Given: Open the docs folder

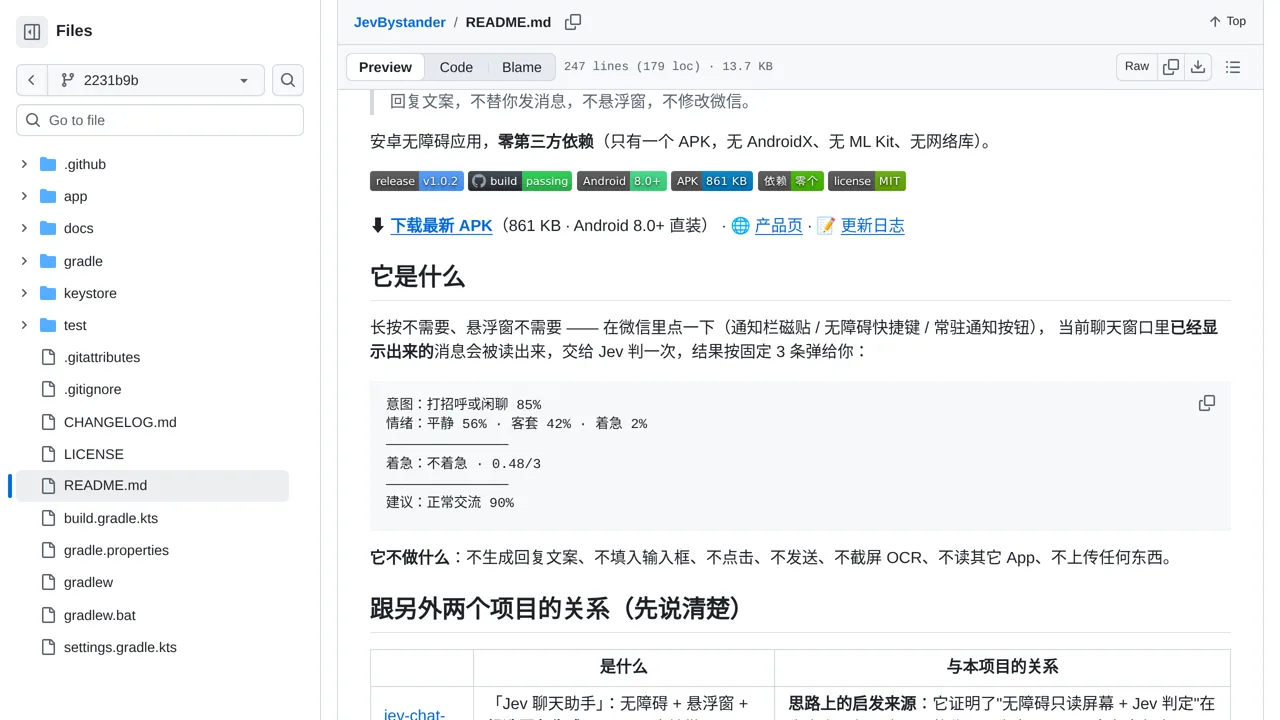Looking at the screenshot, I should [x=79, y=228].
